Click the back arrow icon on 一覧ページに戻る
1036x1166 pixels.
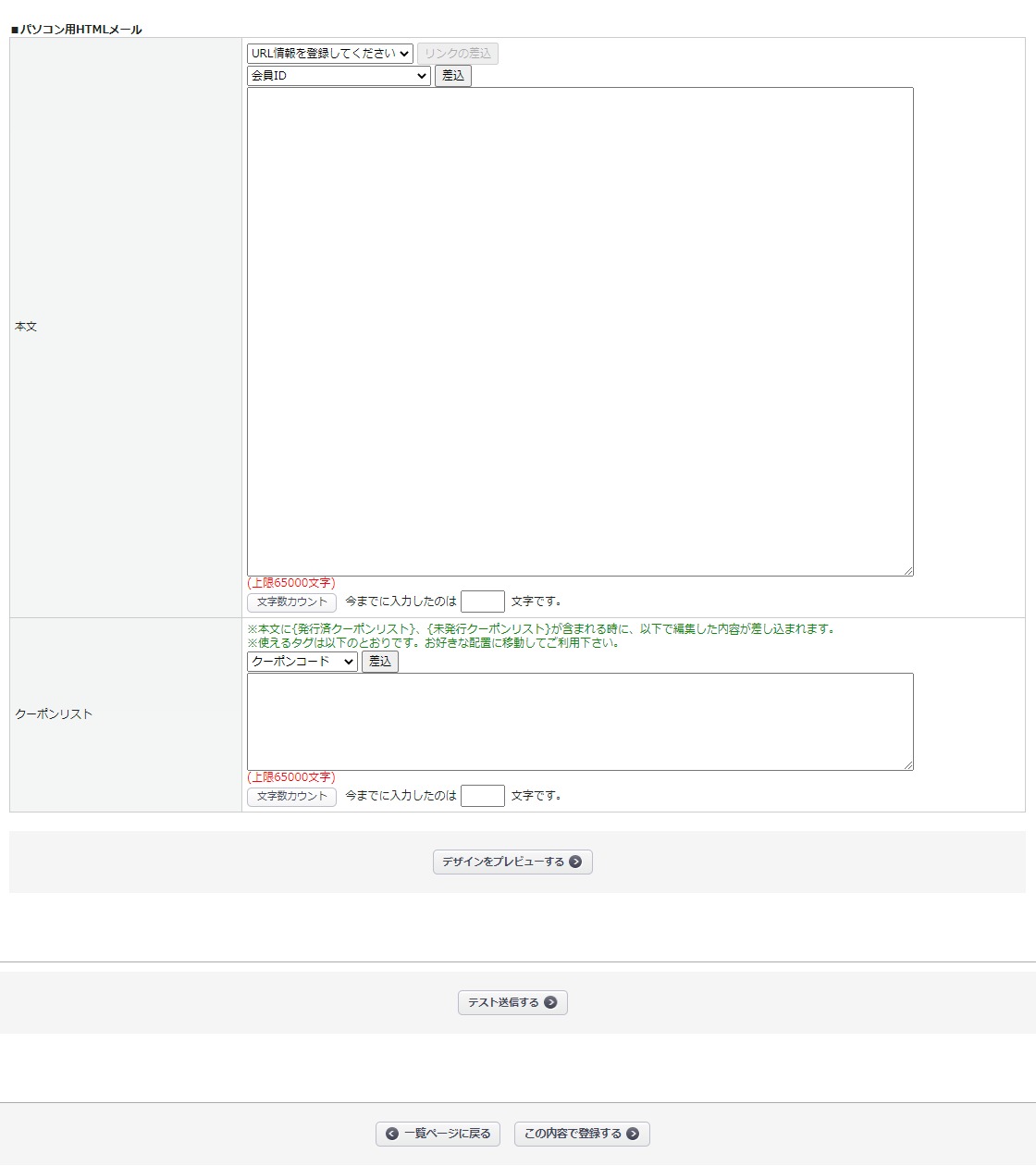click(x=392, y=1134)
